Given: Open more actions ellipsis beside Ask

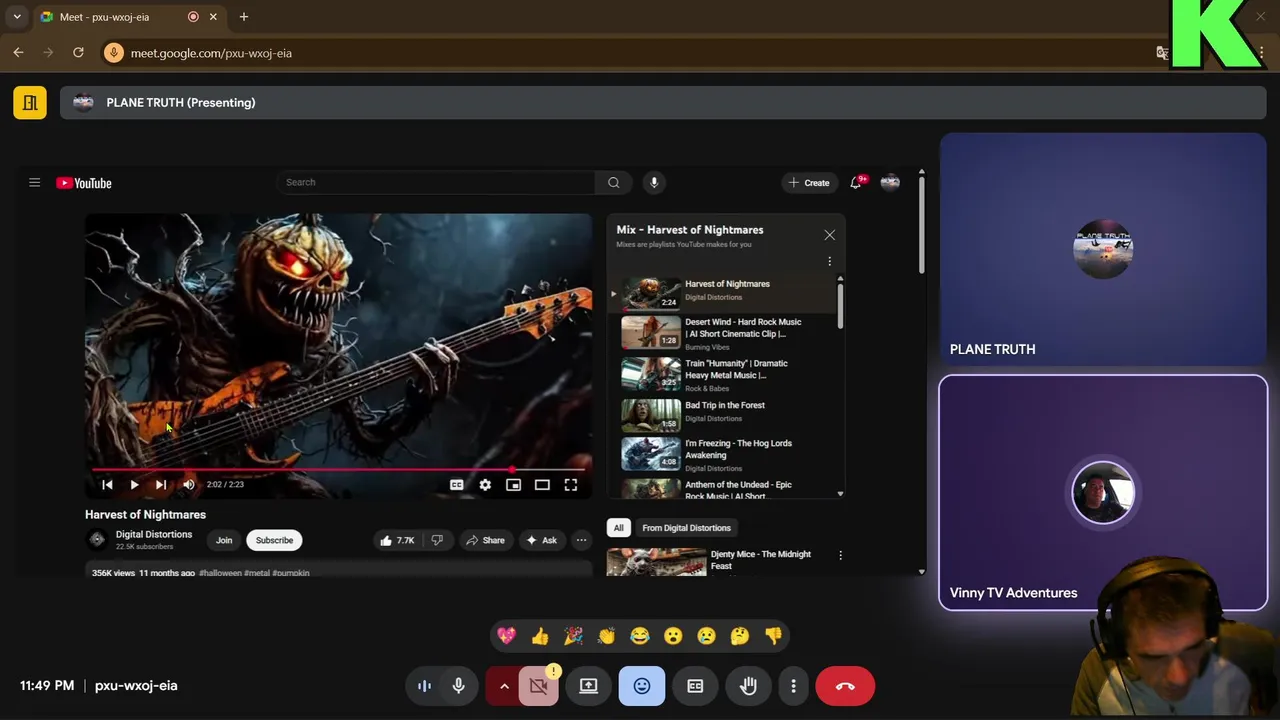Looking at the screenshot, I should tap(581, 540).
